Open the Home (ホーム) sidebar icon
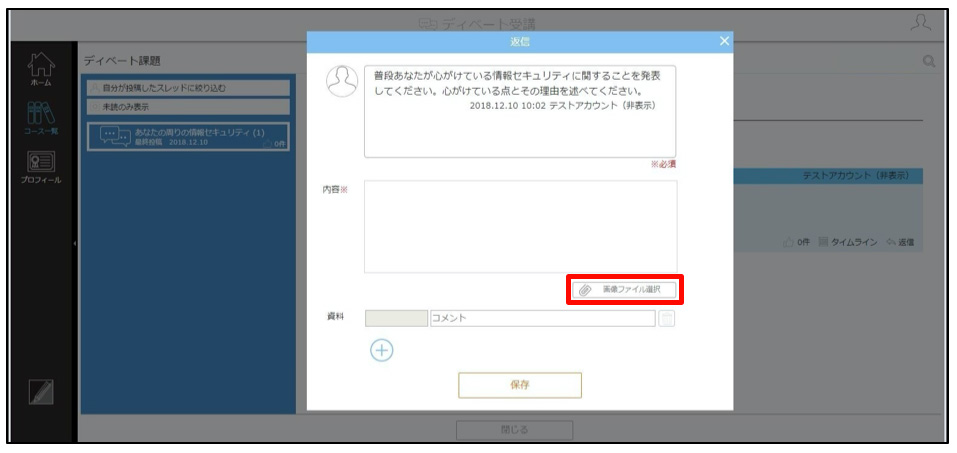The height and width of the screenshot is (453, 957). click(x=40, y=69)
